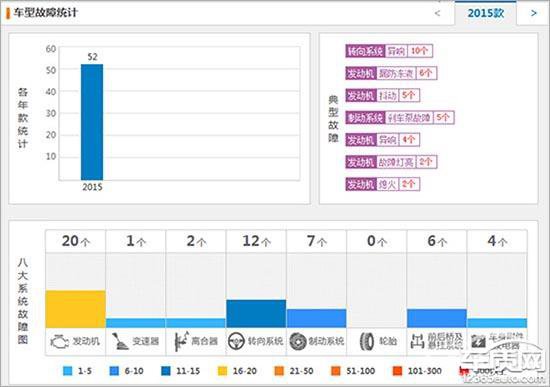Select the brake disc (制动系统) icon
The height and width of the screenshot is (387, 550).
point(298,341)
